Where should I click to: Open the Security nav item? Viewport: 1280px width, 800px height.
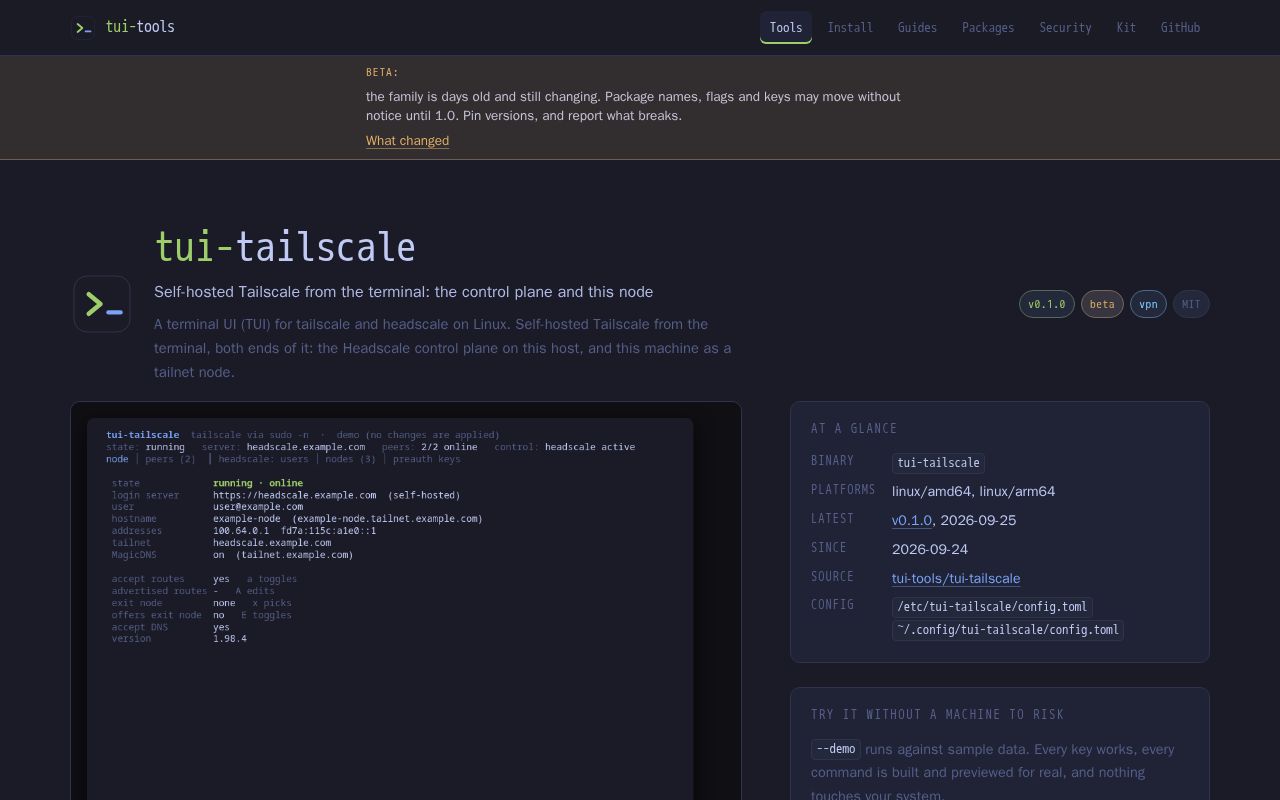pyautogui.click(x=1065, y=28)
